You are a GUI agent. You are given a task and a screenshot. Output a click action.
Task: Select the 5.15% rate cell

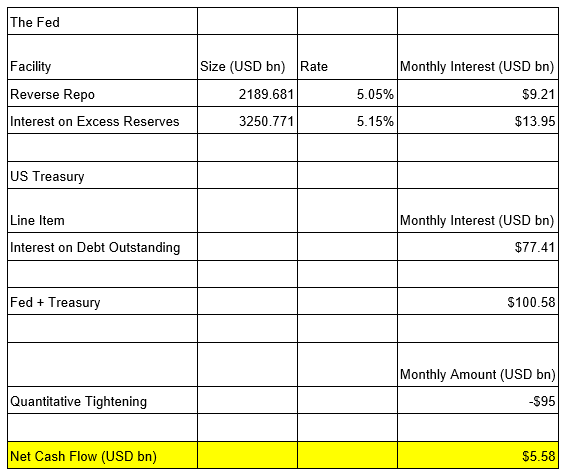point(347,121)
